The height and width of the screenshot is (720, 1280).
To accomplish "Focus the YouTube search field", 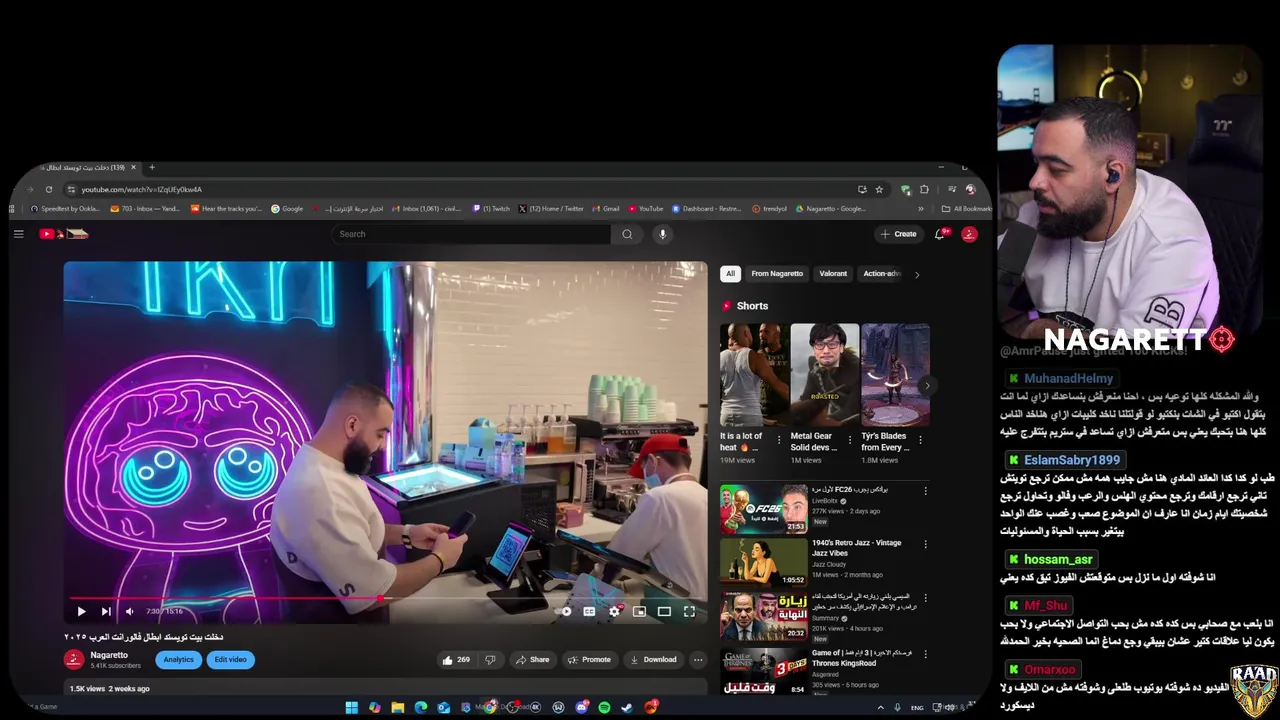I will pyautogui.click(x=472, y=234).
